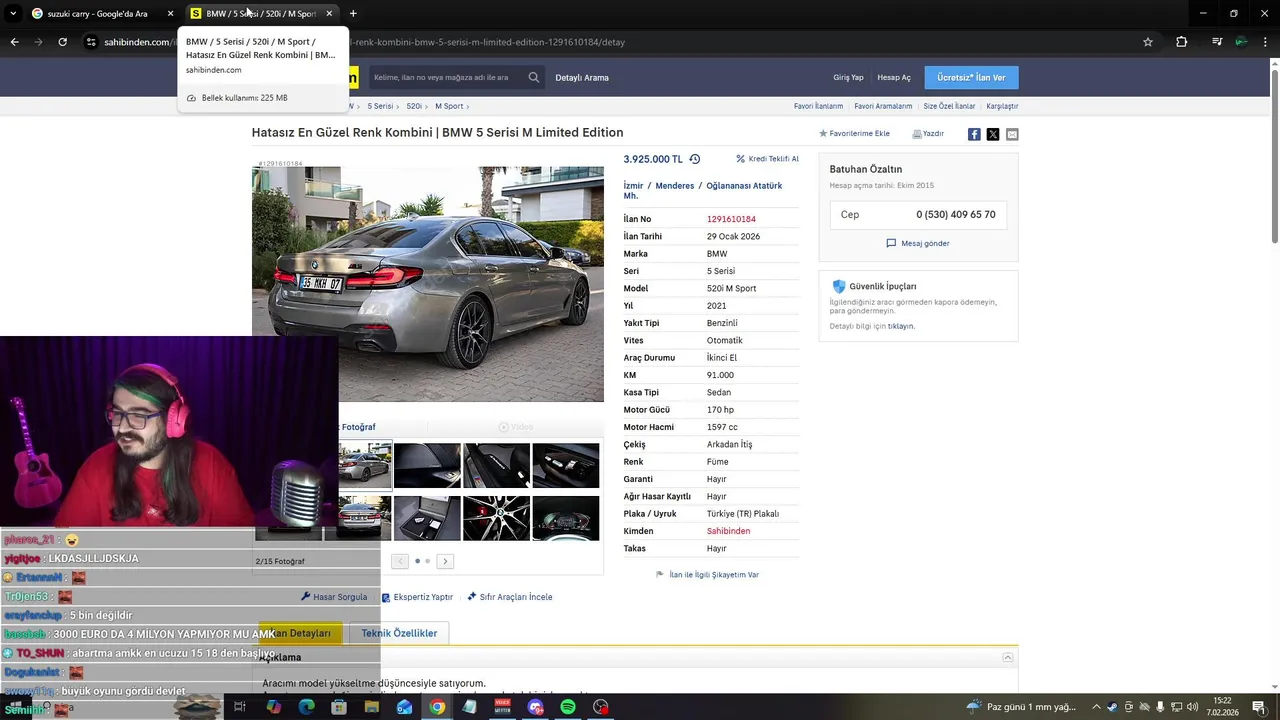Screen dimensions: 1280x720
Task: Click the search keyword input field
Action: click(447, 77)
